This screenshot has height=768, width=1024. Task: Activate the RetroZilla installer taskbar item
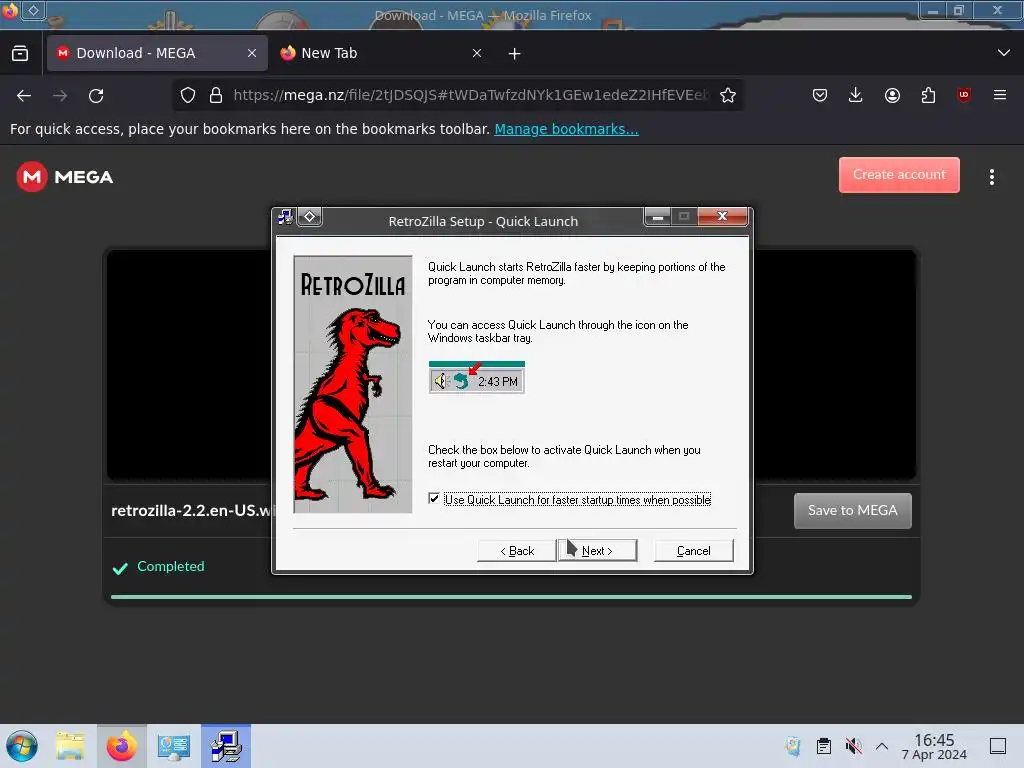(x=226, y=746)
